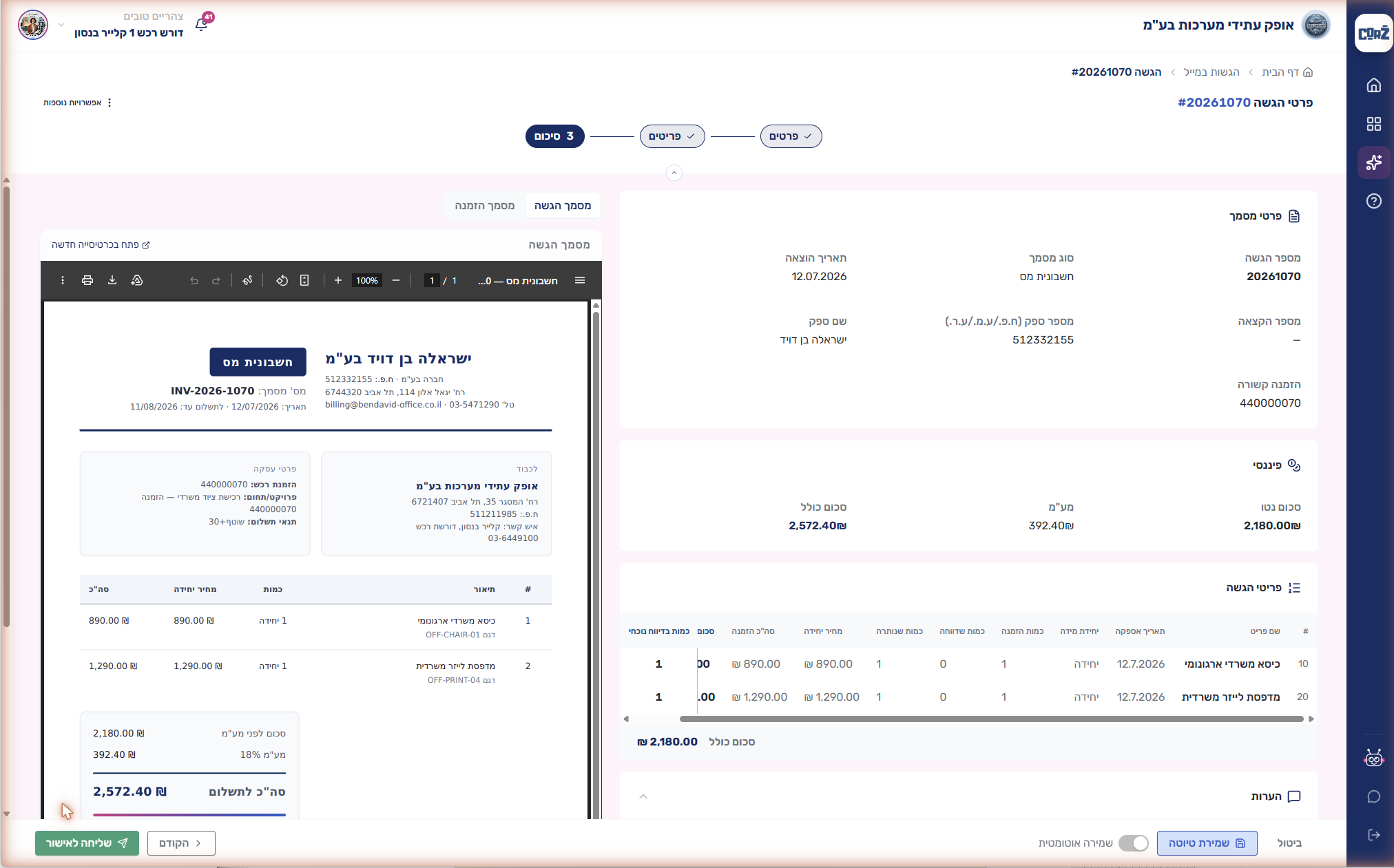Switch to the מסמך הזמנה tab
Screen dimensions: 1394x868
pos(485,206)
